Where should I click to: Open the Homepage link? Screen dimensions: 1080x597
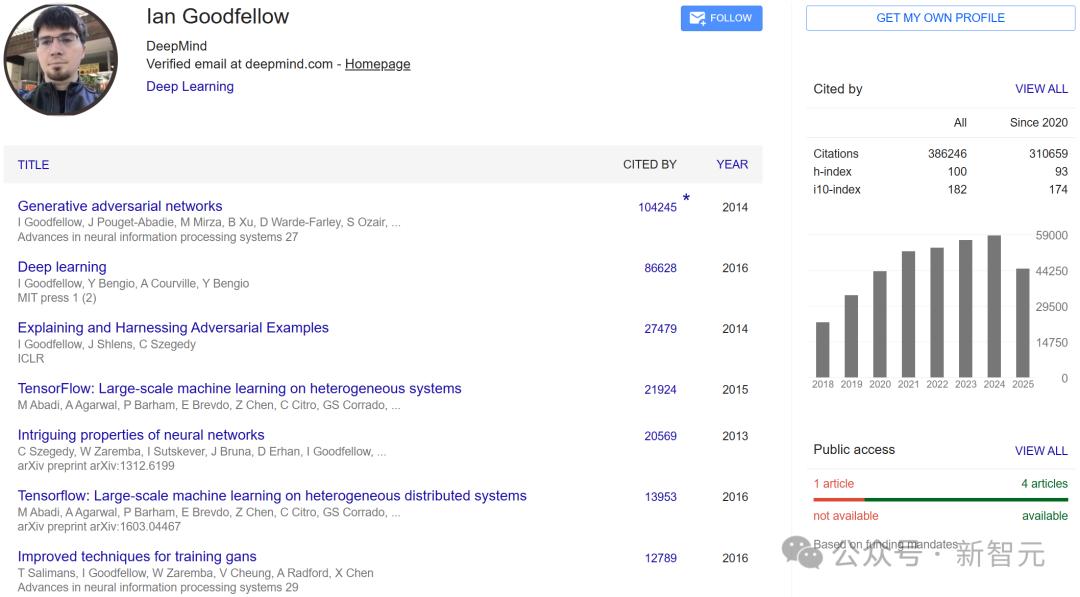[x=377, y=64]
